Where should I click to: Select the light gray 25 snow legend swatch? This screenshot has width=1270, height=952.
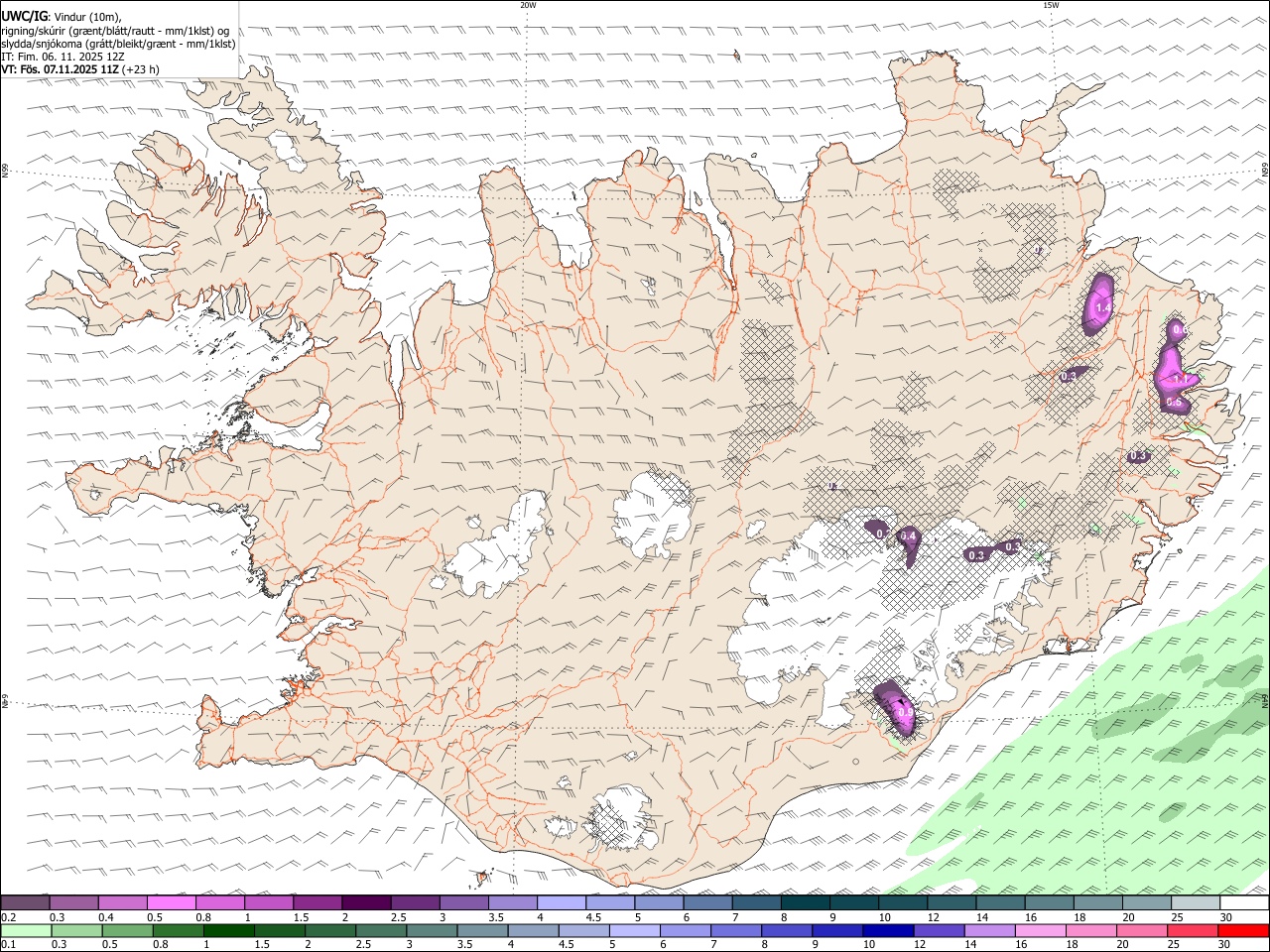(1196, 902)
